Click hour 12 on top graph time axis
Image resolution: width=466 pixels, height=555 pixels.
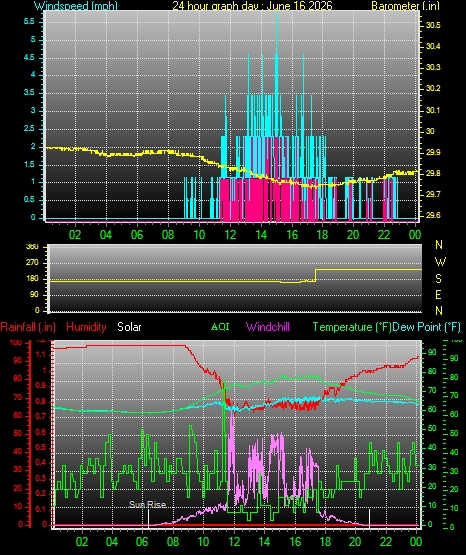[x=230, y=235]
